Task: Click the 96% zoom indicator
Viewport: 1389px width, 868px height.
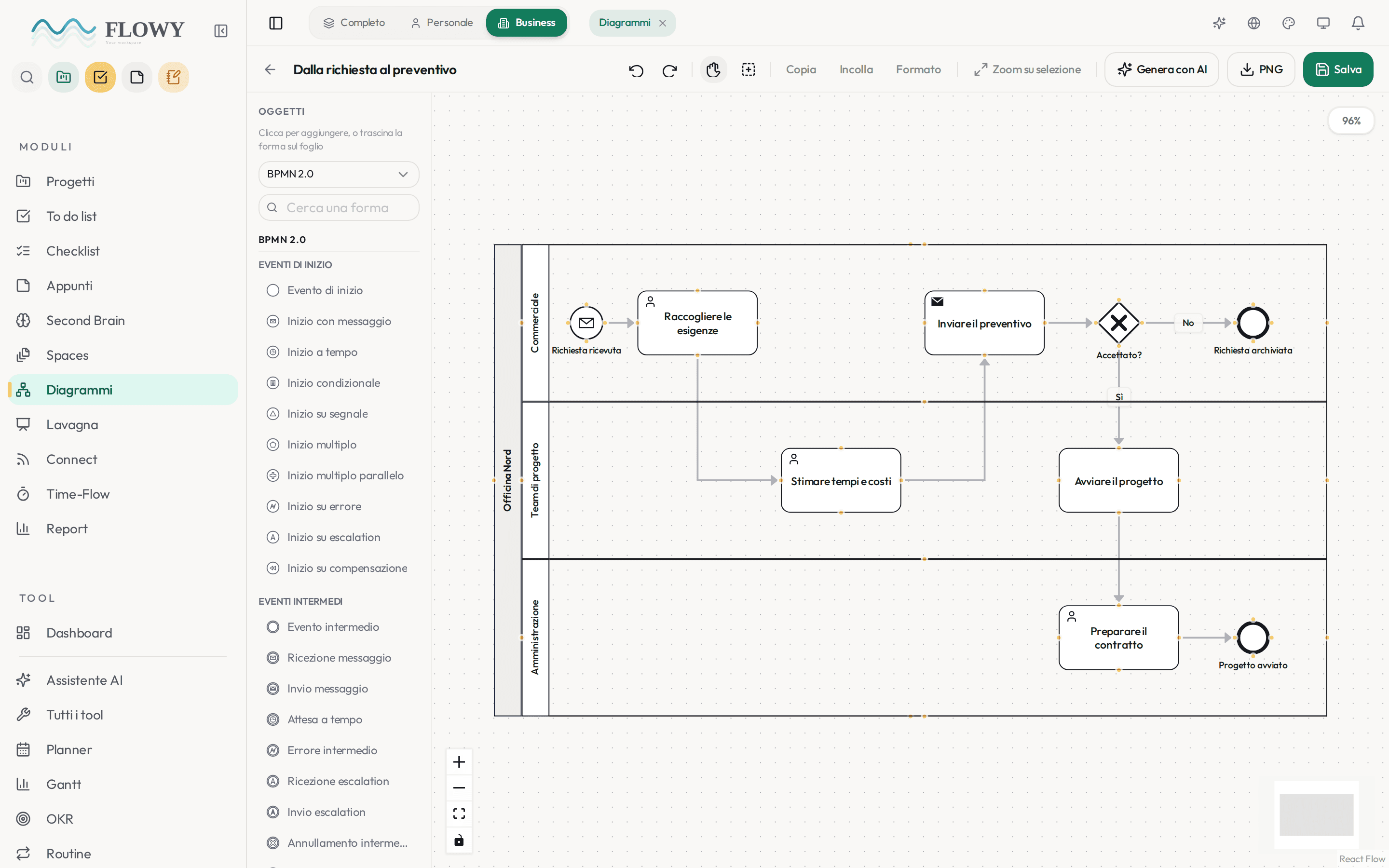Action: click(1351, 121)
